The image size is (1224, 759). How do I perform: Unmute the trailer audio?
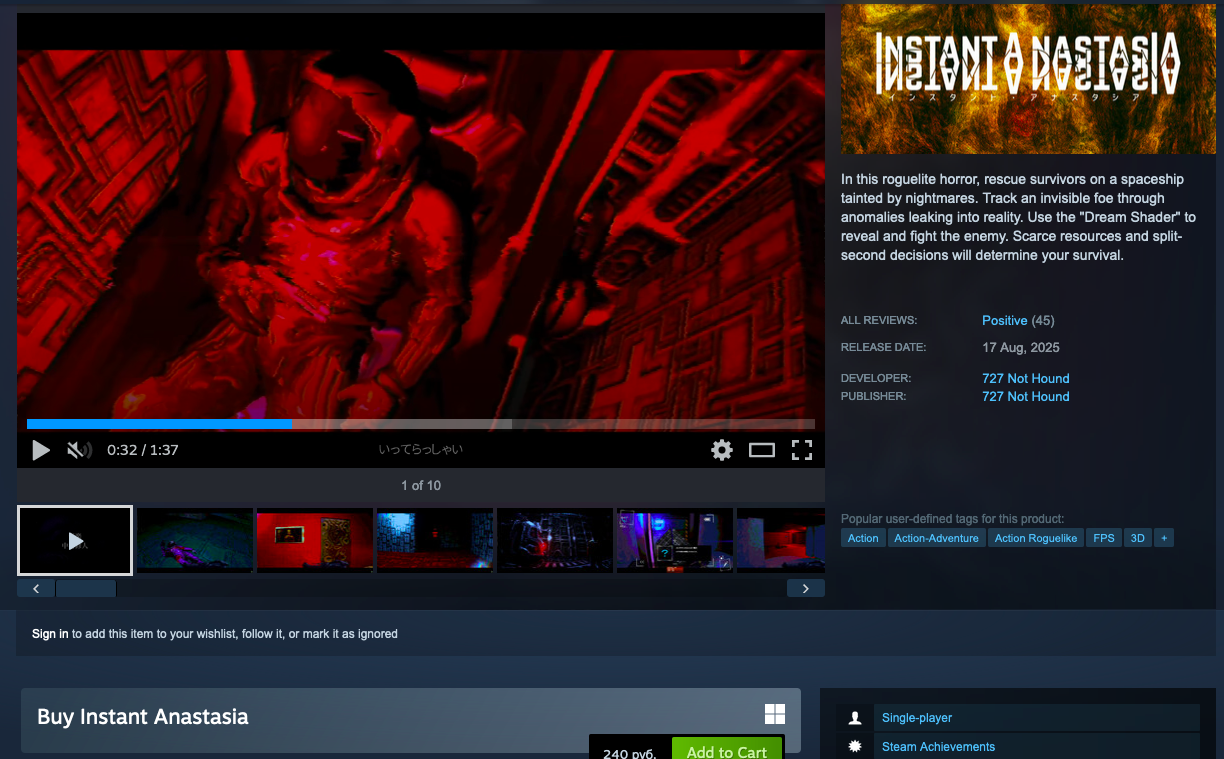pos(79,450)
